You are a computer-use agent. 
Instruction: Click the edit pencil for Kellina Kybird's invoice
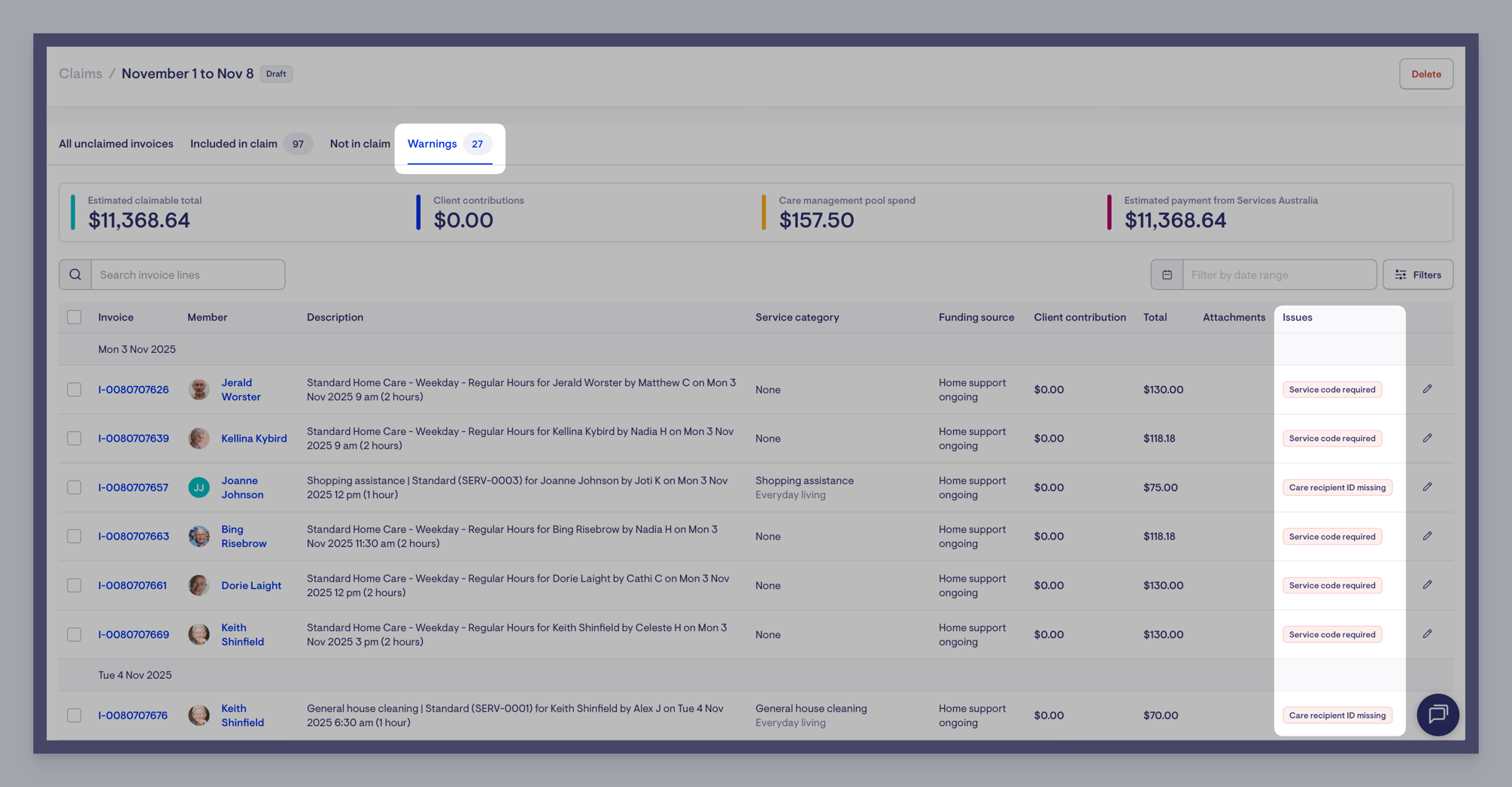tap(1427, 438)
